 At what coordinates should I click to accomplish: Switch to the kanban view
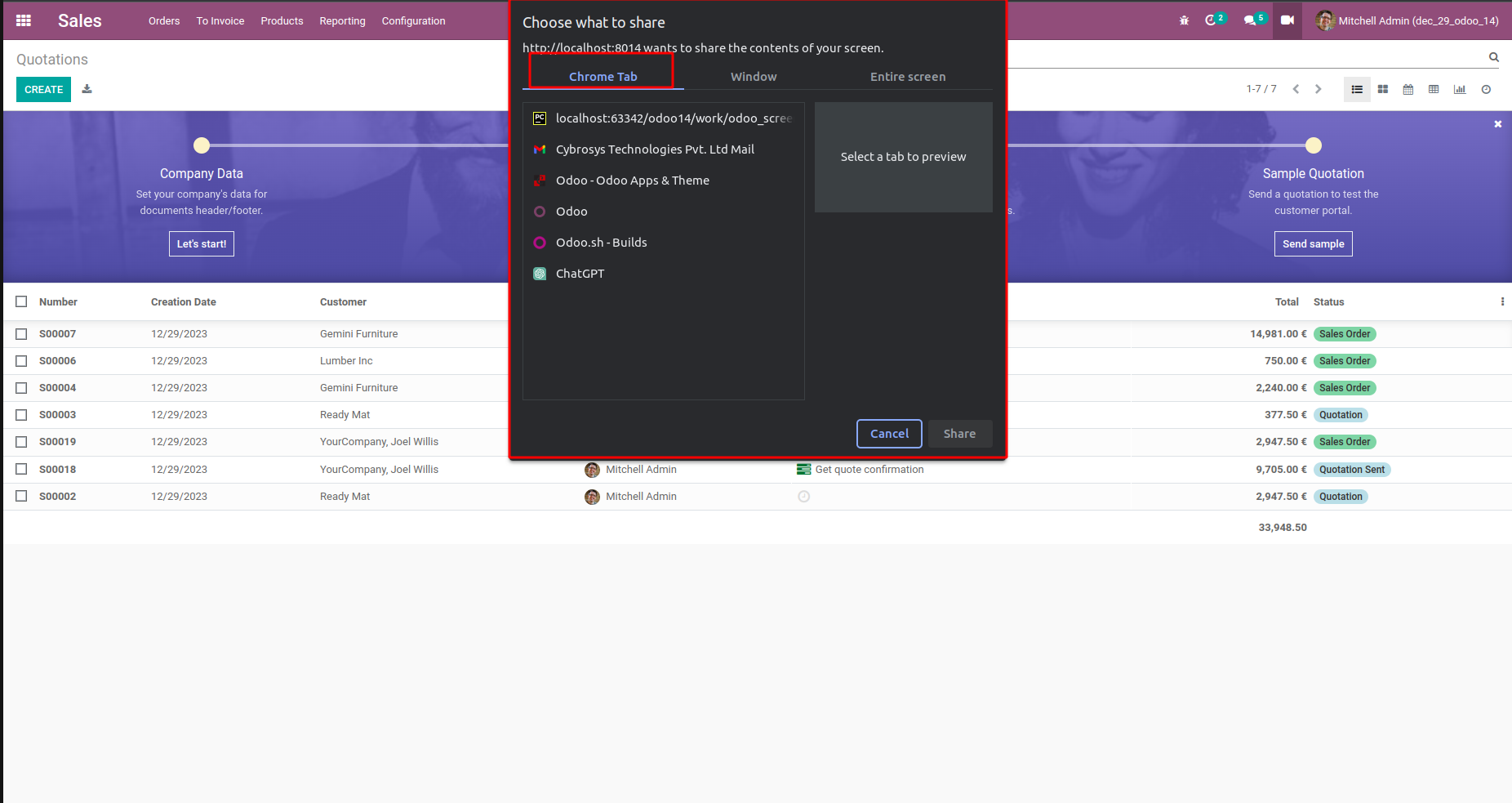[1383, 89]
